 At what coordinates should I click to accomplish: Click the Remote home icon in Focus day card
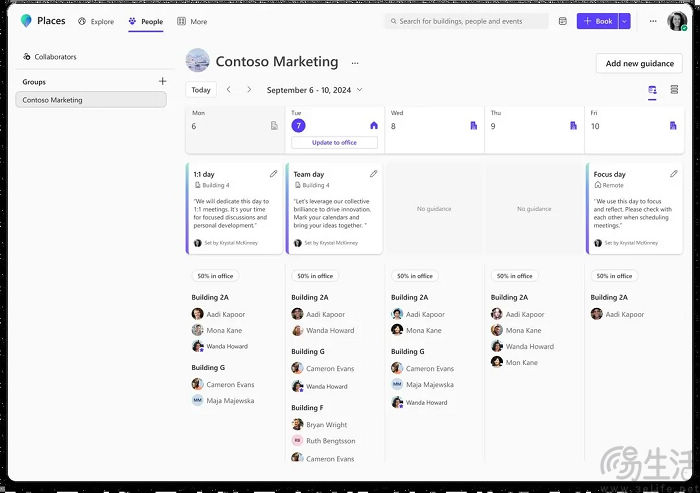[x=597, y=185]
